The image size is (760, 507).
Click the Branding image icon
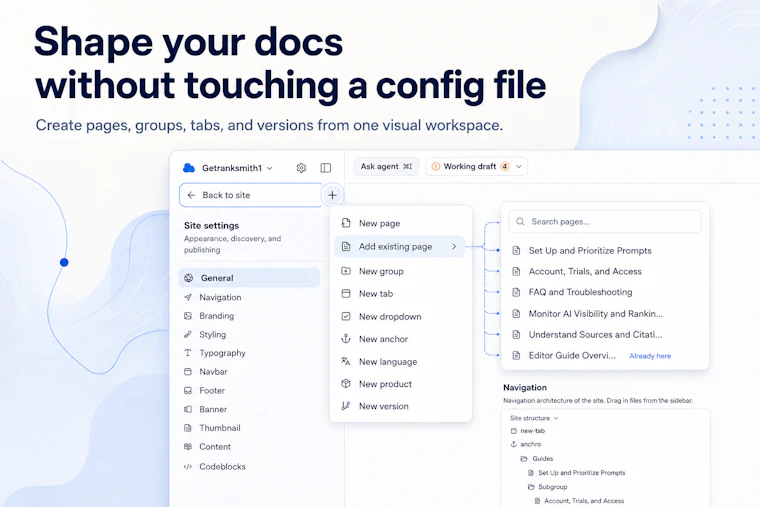pyautogui.click(x=188, y=316)
